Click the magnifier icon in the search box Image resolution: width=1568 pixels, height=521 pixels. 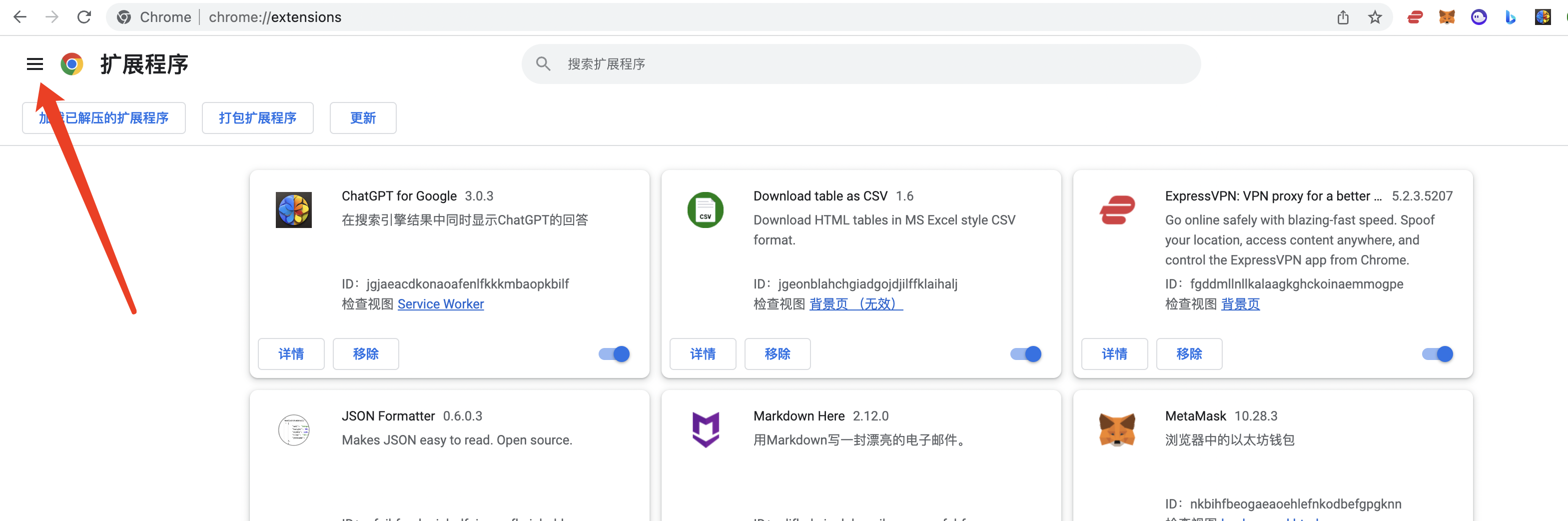coord(543,64)
